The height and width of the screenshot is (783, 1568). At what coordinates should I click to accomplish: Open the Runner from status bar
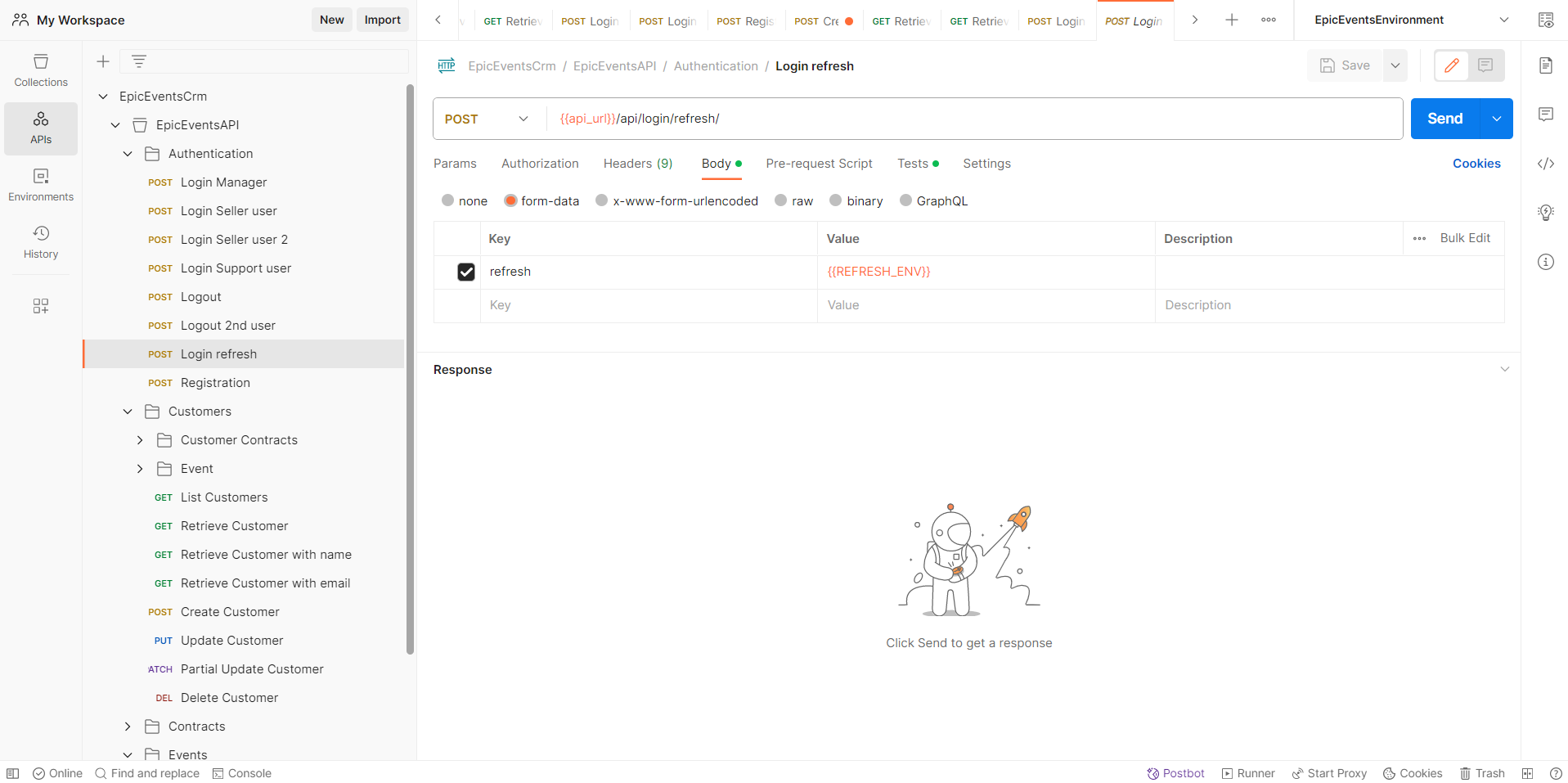(x=1248, y=773)
